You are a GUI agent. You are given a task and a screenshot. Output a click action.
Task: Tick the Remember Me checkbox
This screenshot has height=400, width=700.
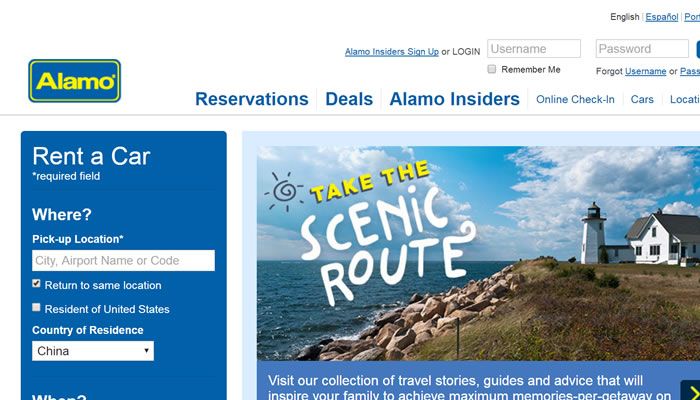coord(492,69)
